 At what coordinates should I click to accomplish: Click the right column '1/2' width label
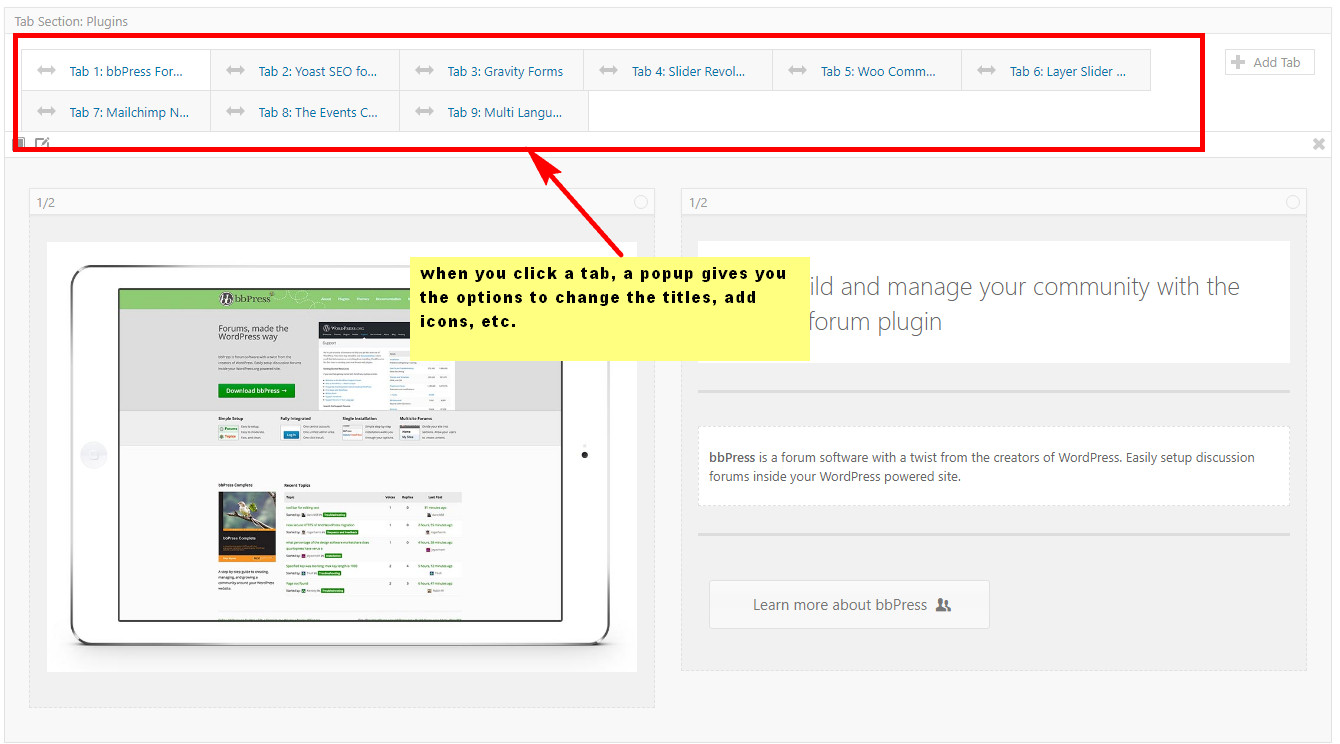(698, 202)
